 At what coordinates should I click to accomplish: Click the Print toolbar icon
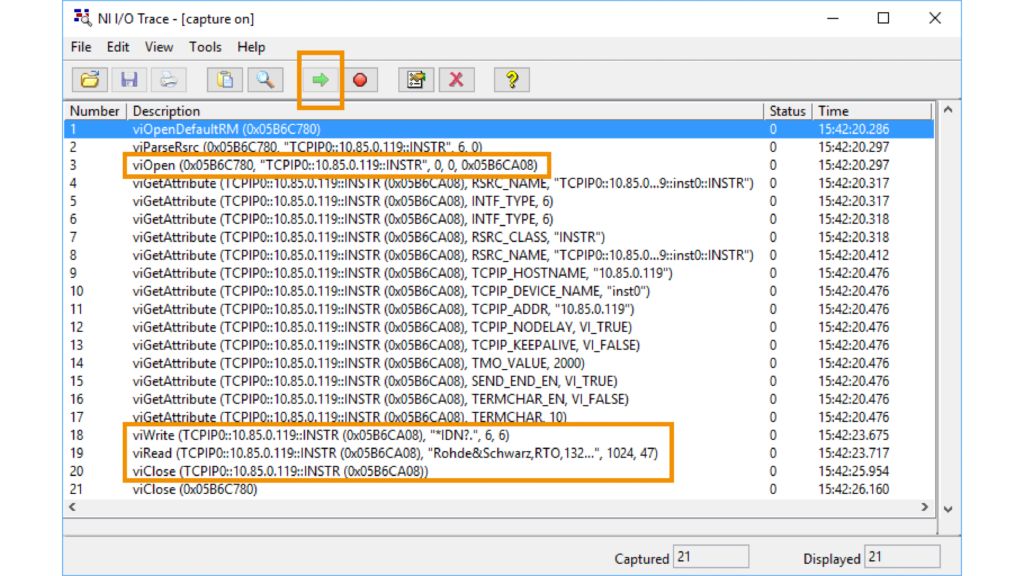[169, 80]
